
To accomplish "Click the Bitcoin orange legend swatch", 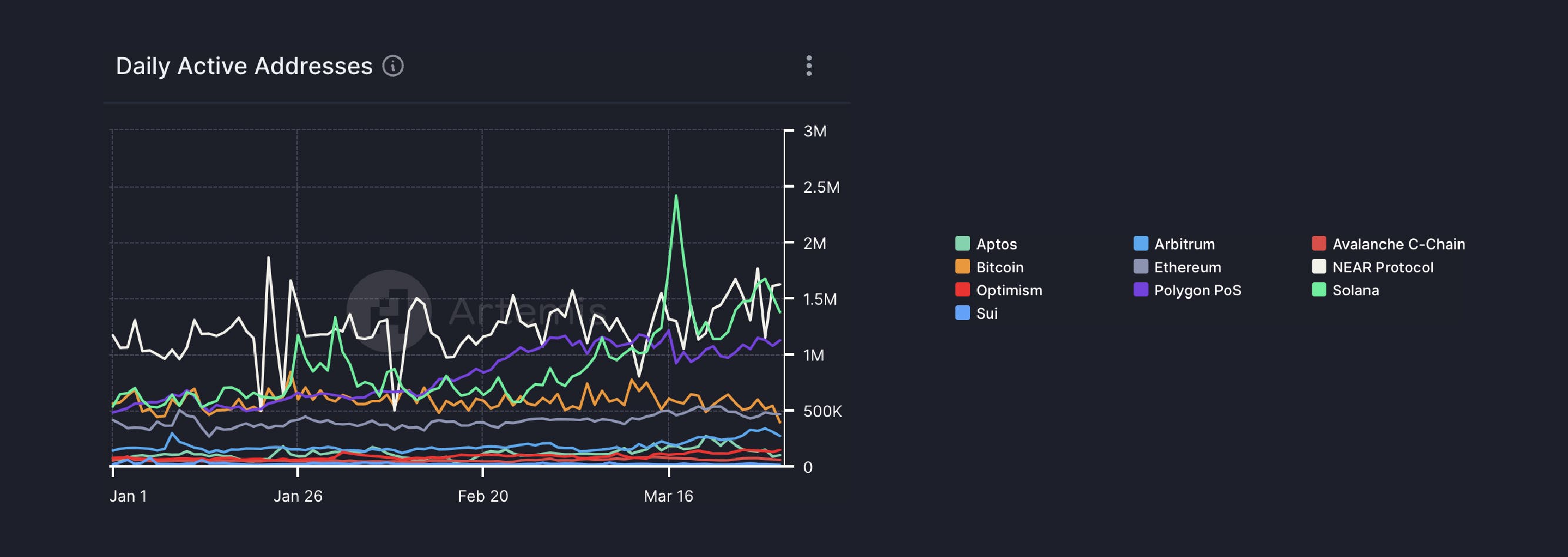I will pos(962,266).
